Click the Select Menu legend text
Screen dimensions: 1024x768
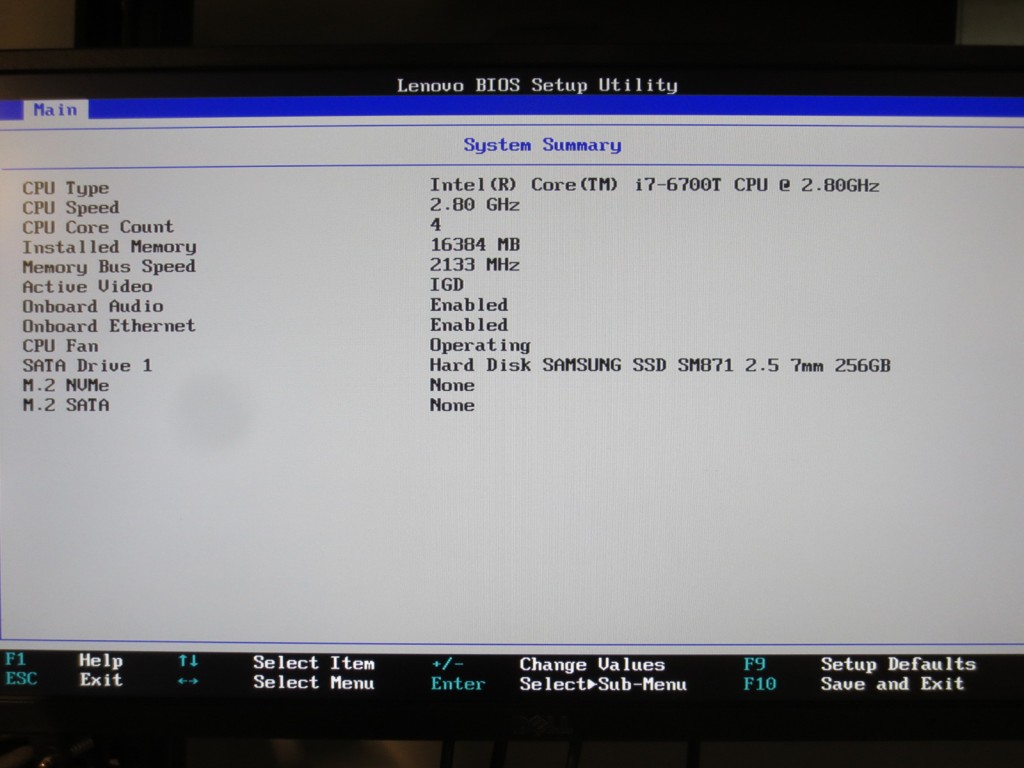pos(314,682)
